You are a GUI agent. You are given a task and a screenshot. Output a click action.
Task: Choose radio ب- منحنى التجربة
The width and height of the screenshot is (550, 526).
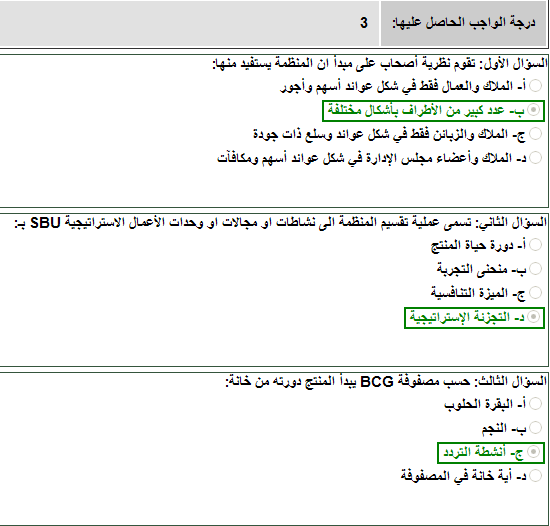coord(535,269)
